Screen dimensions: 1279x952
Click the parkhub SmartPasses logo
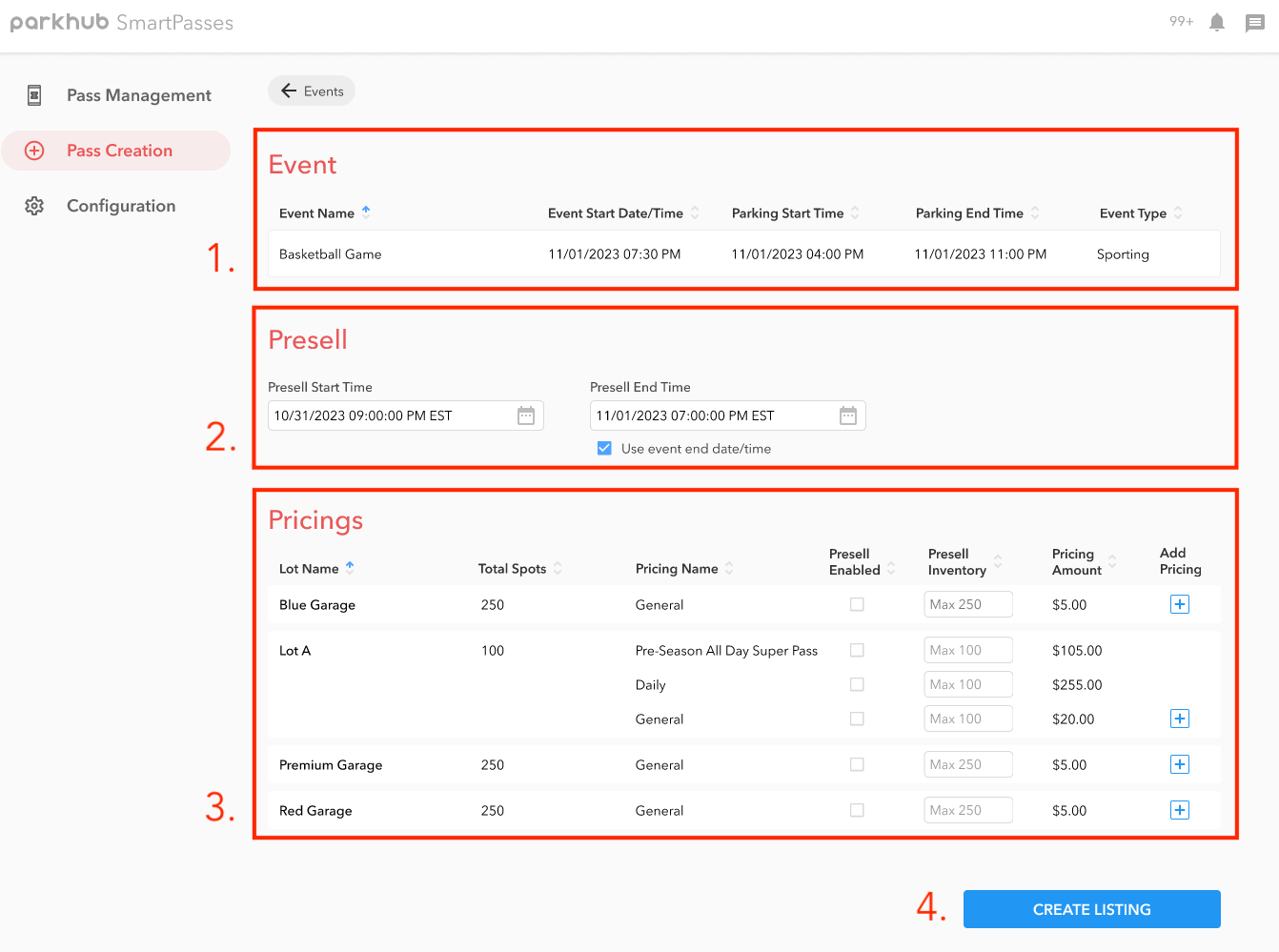coord(122,22)
